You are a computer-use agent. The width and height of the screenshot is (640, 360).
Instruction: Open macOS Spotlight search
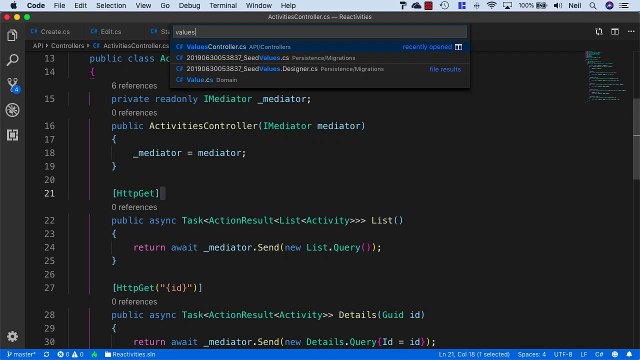(593, 5)
